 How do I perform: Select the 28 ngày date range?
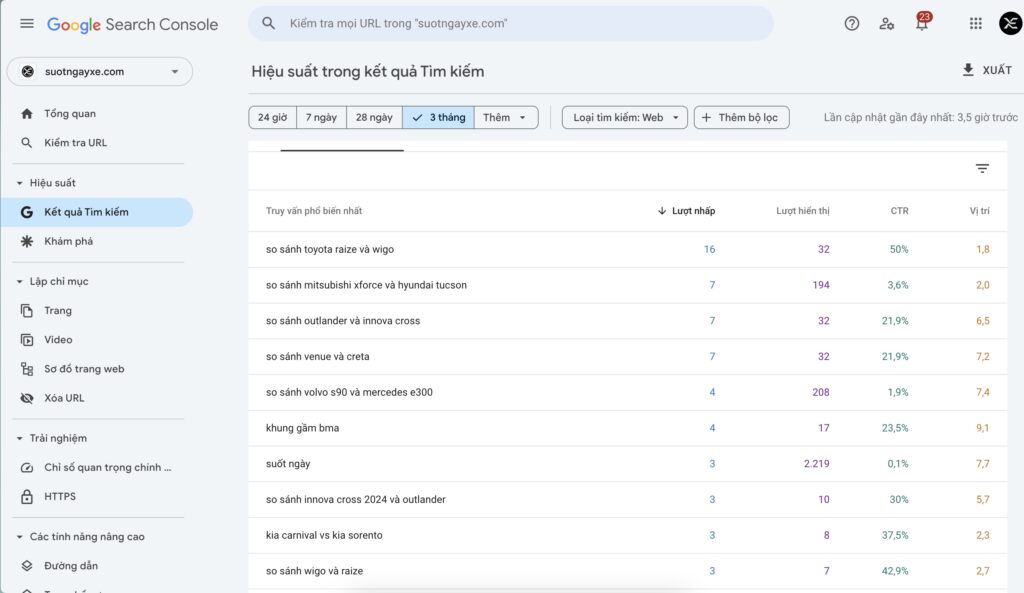pyautogui.click(x=374, y=118)
